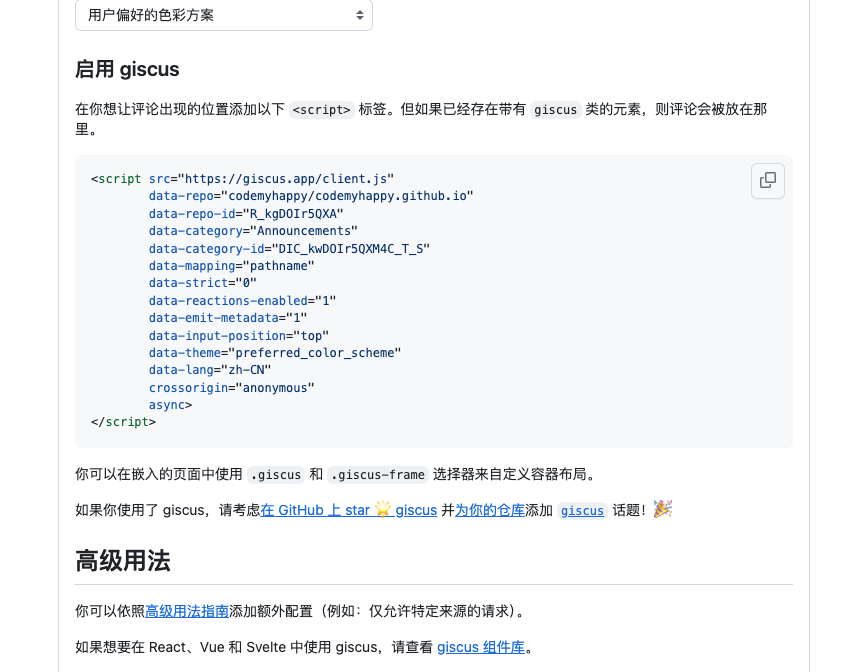
Task: Open the 在 GitHub 上 star giscus link
Action: pos(349,510)
